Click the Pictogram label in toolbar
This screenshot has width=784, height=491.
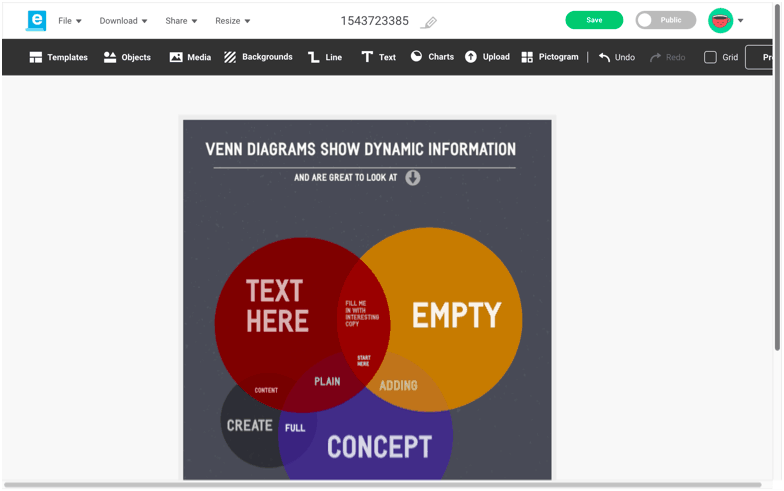558,57
